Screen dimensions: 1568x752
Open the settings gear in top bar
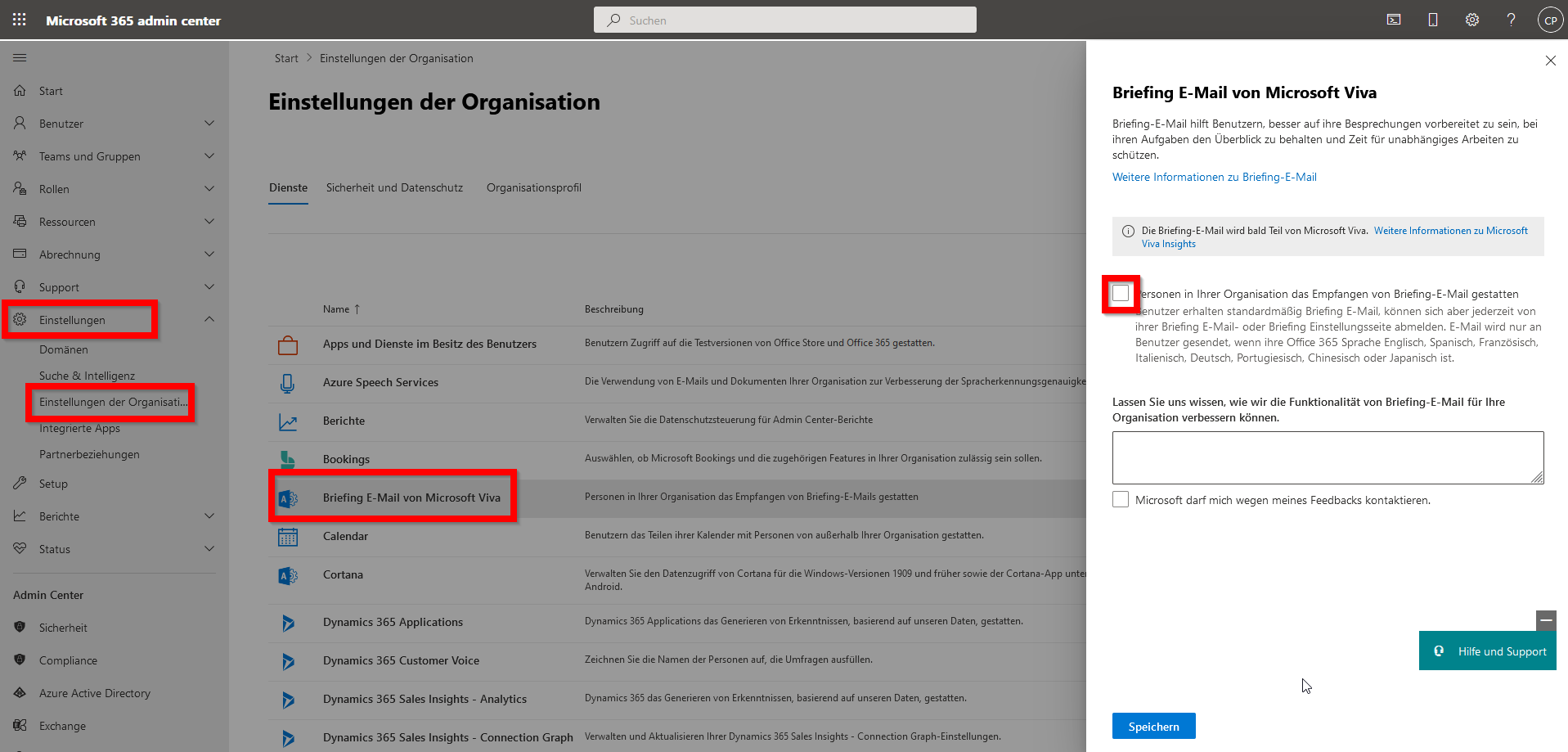tap(1472, 20)
